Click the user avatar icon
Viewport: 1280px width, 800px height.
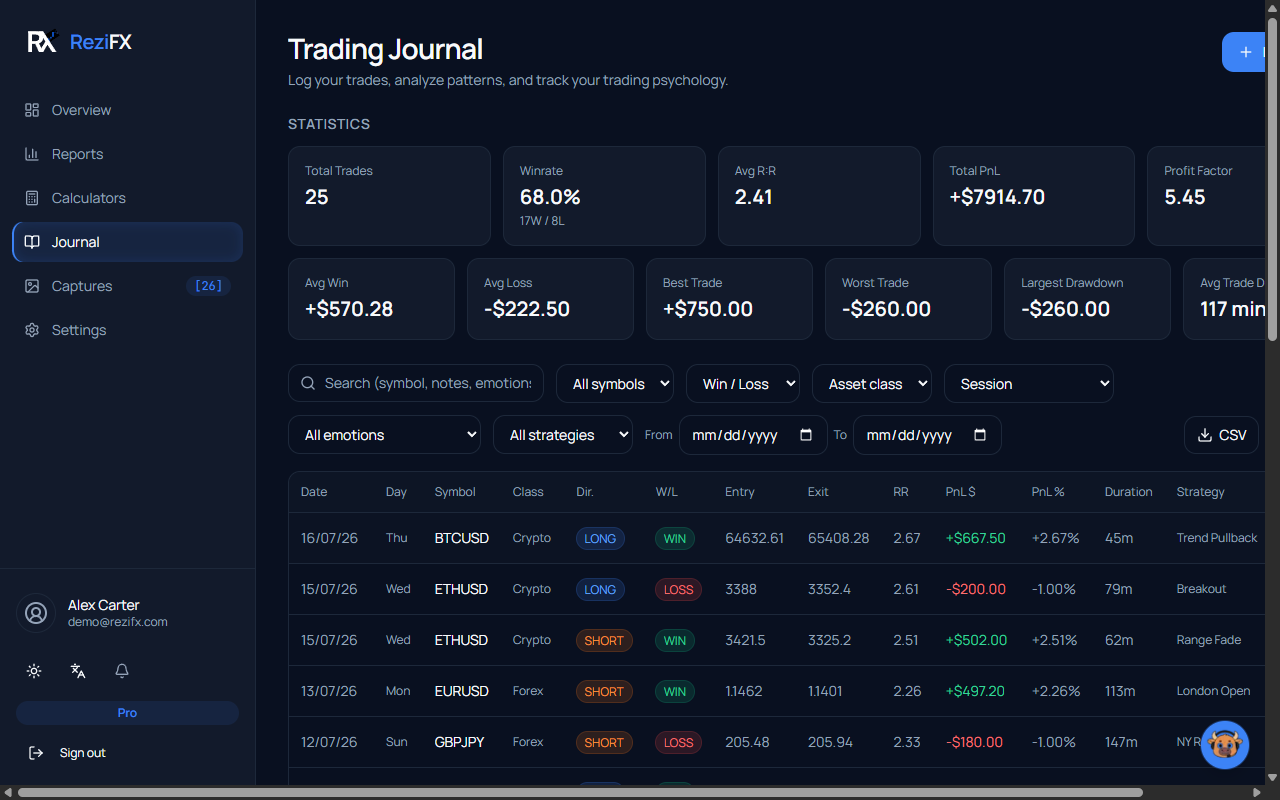[36, 613]
